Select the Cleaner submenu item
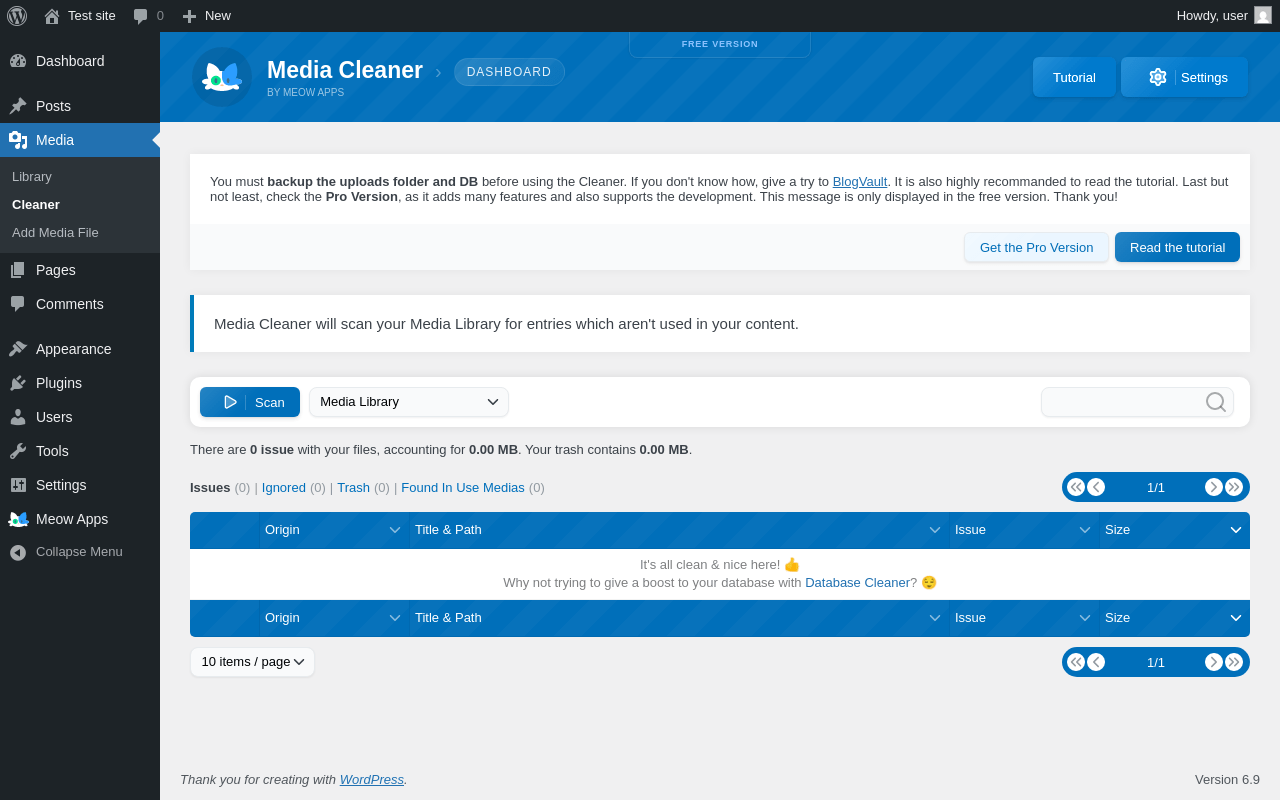This screenshot has height=800, width=1280. coord(36,205)
